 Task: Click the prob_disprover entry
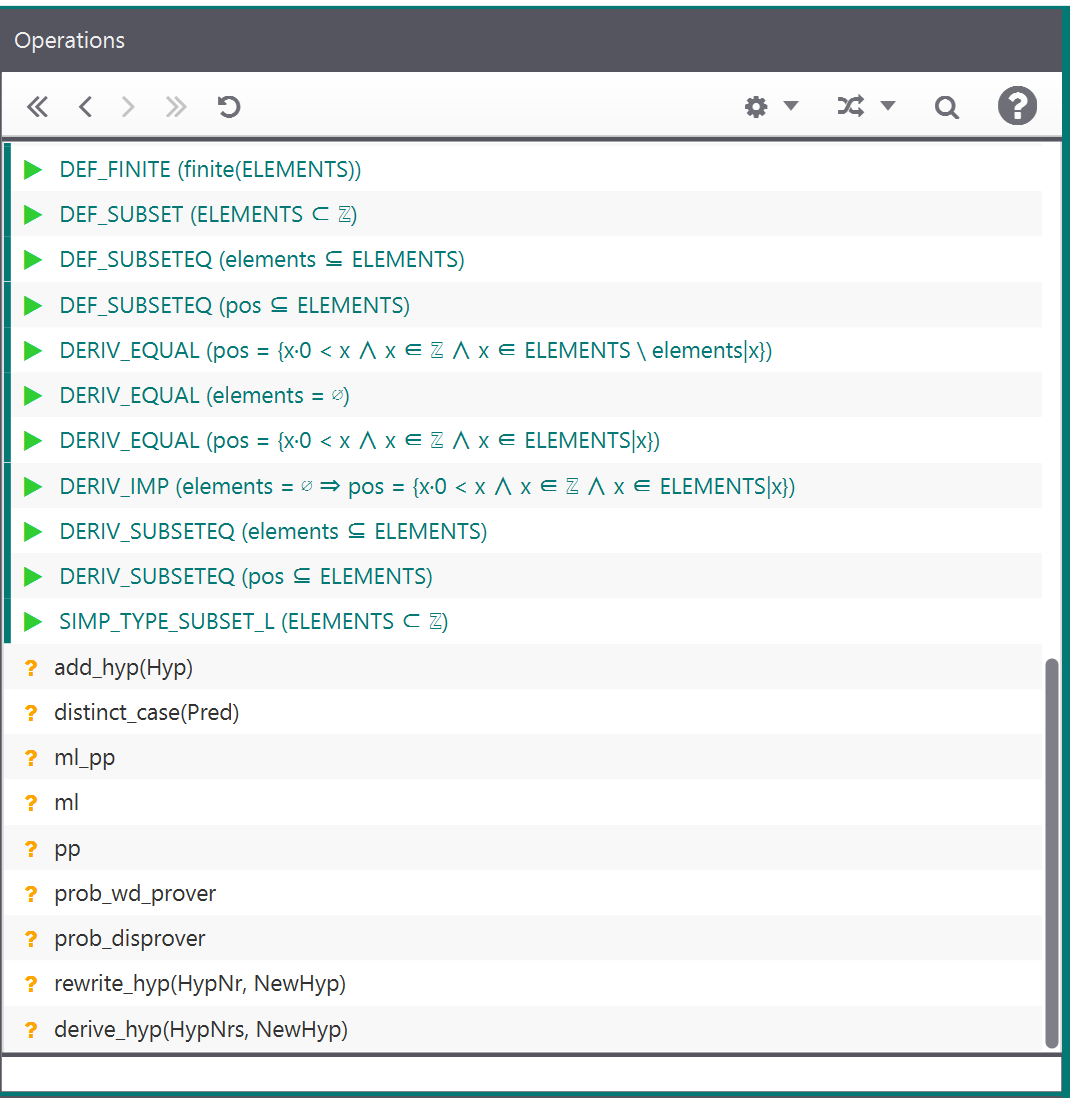[x=130, y=939]
